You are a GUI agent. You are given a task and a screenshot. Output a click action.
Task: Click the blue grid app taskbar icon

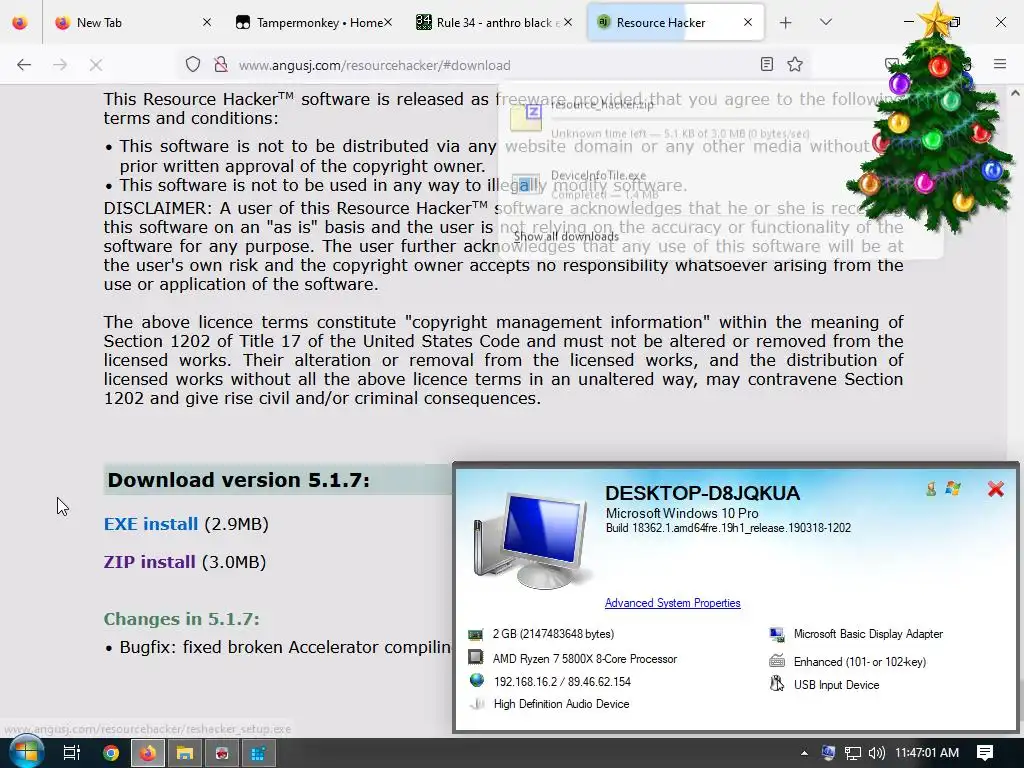(x=259, y=753)
